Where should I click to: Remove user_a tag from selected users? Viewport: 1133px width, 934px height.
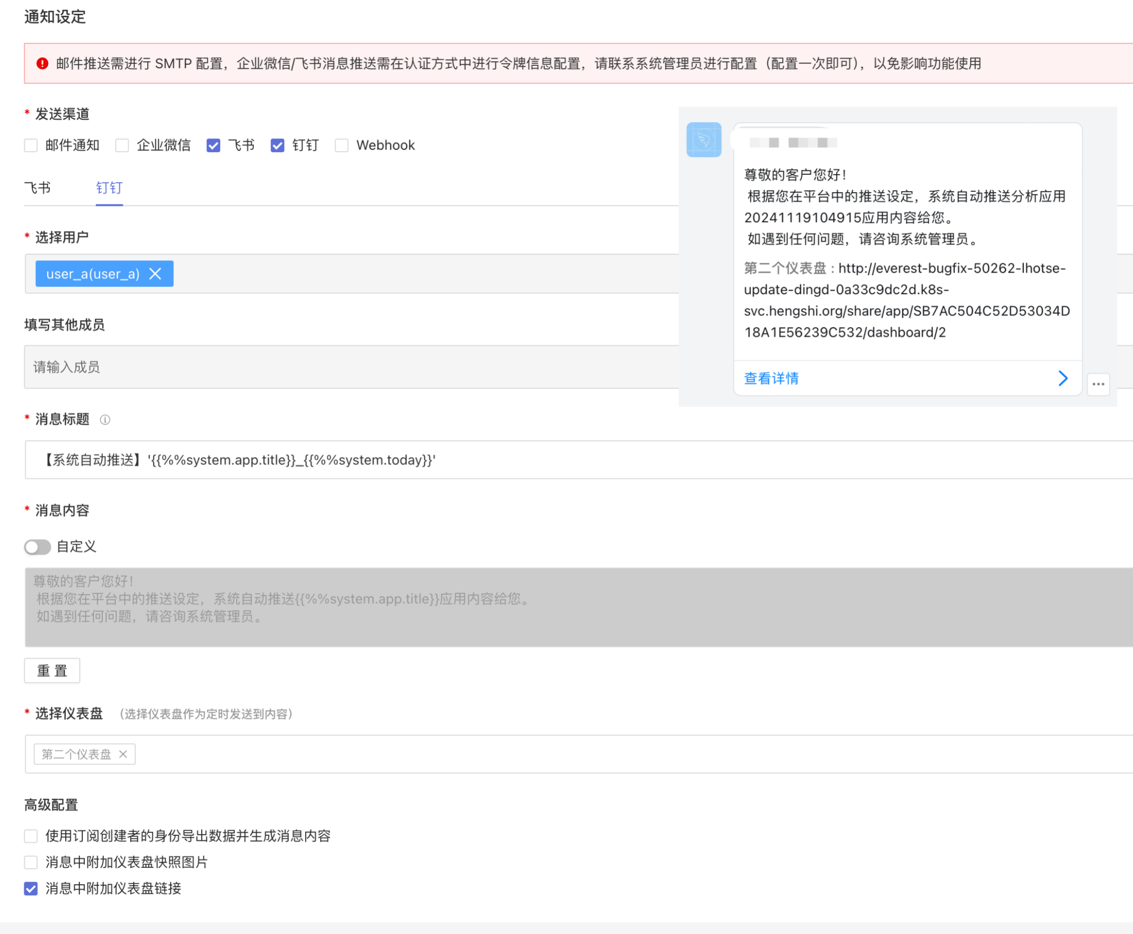pos(155,274)
